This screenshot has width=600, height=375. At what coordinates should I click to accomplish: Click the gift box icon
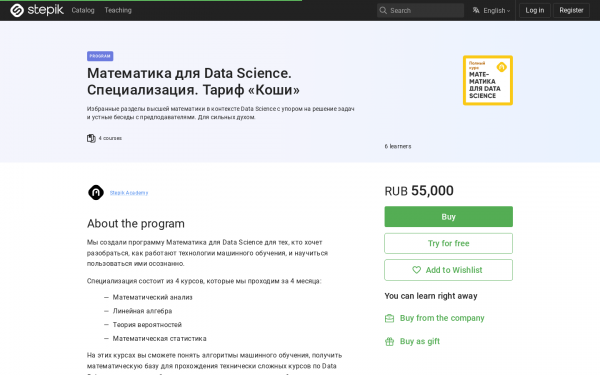tap(389, 341)
